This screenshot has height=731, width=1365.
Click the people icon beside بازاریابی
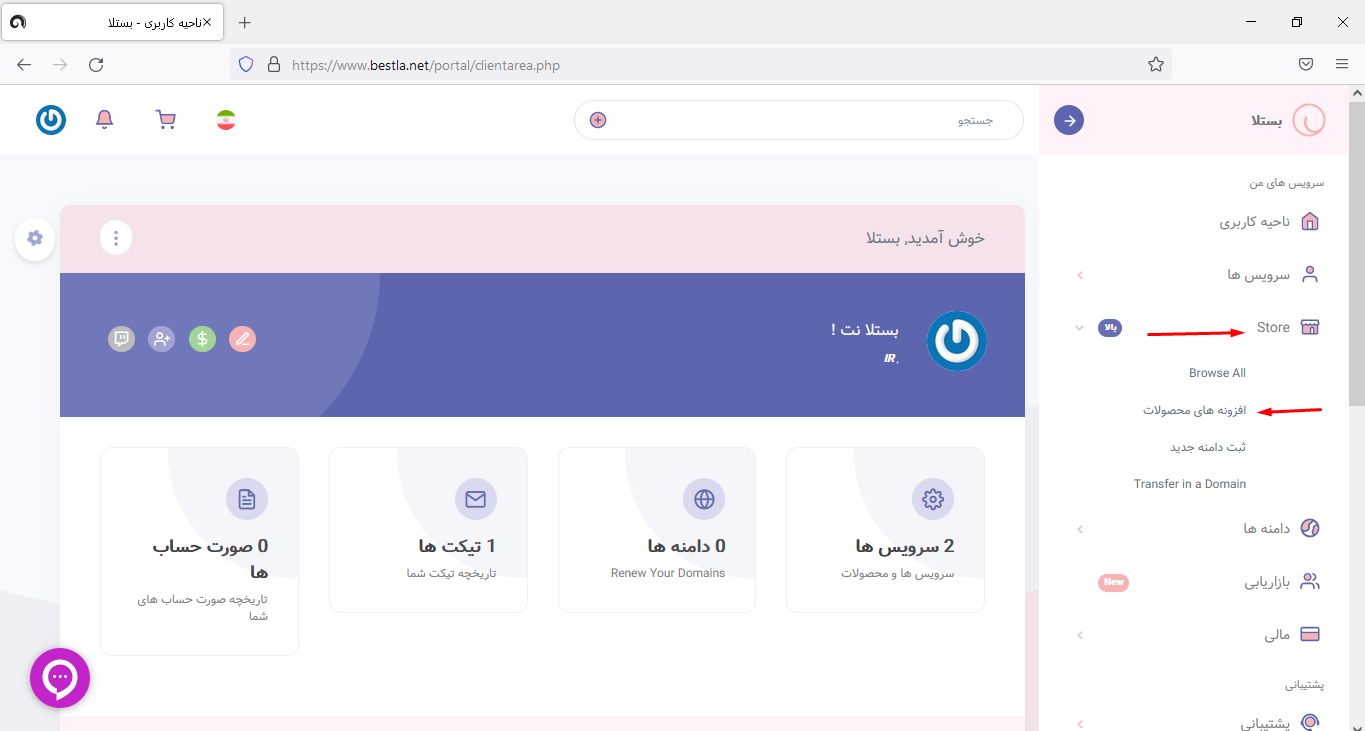tap(1309, 581)
